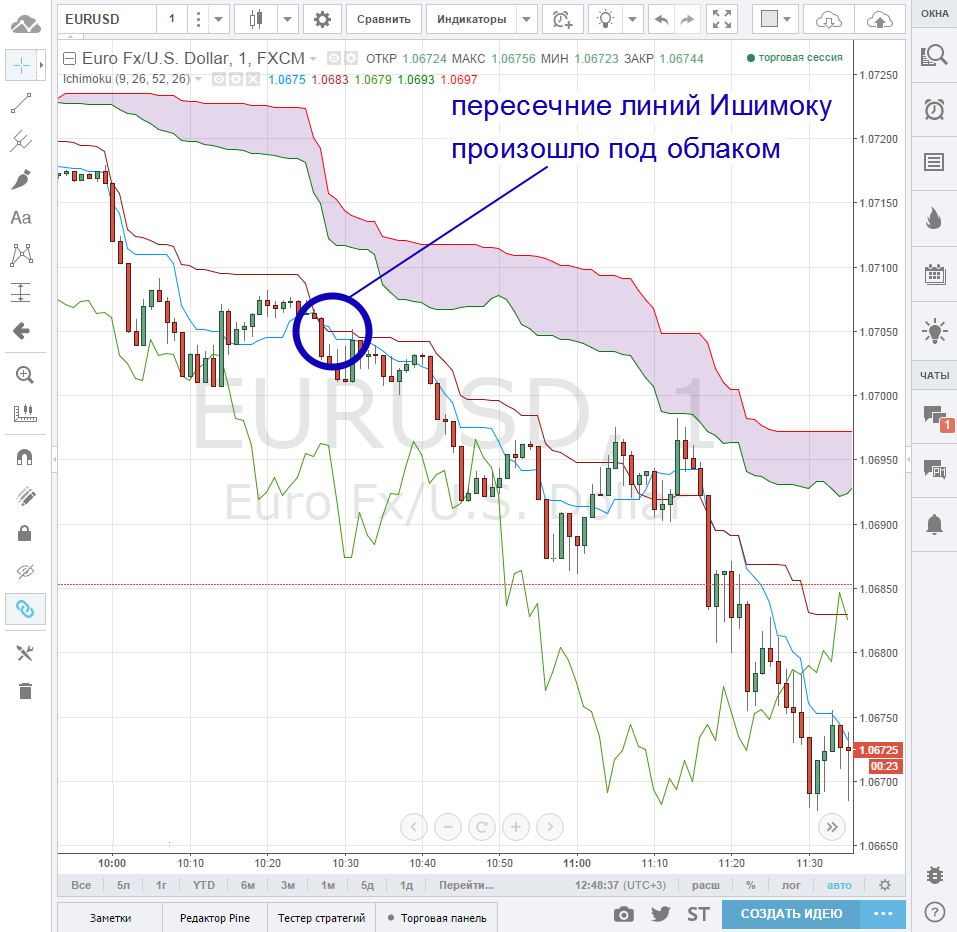Click the lightbulb ideas icon in toolbar
The height and width of the screenshot is (932, 957).
pyautogui.click(x=605, y=20)
